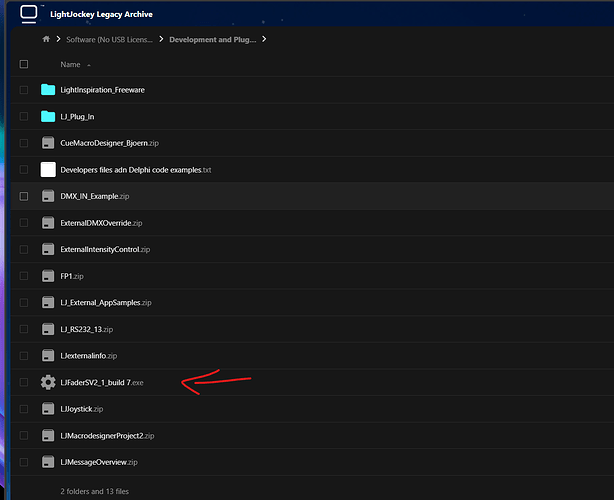Viewport: 614px width, 500px height.
Task: Open the Software (No USB Licens... breadcrumb
Action: point(109,40)
